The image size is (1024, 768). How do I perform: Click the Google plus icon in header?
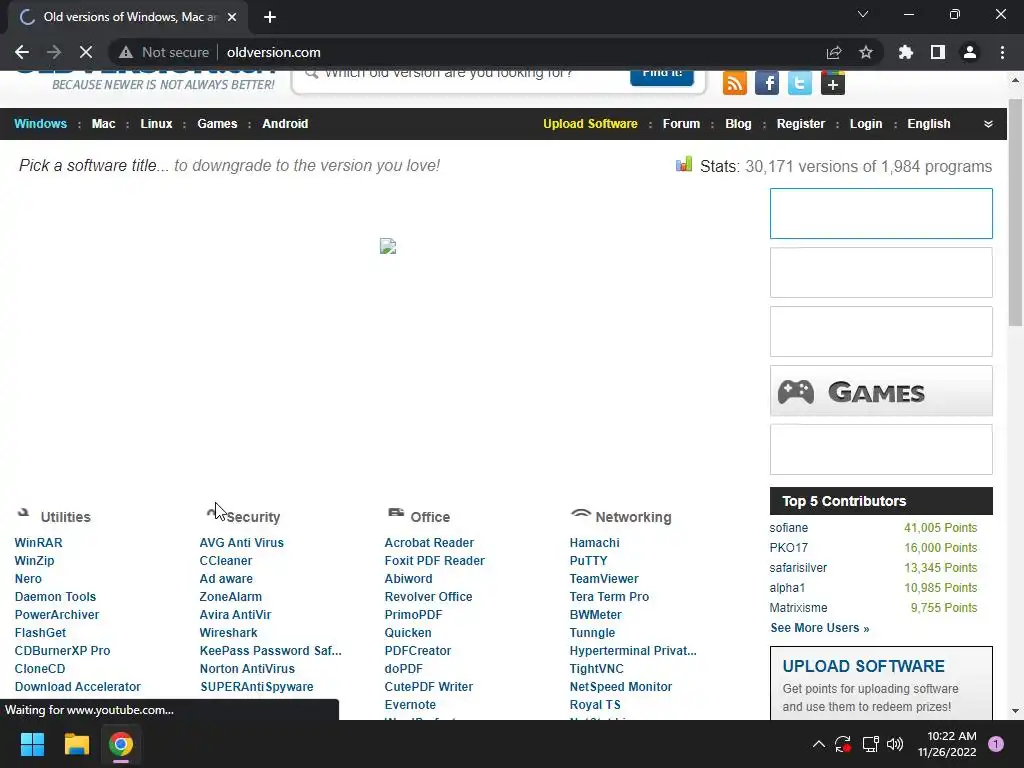click(x=833, y=83)
